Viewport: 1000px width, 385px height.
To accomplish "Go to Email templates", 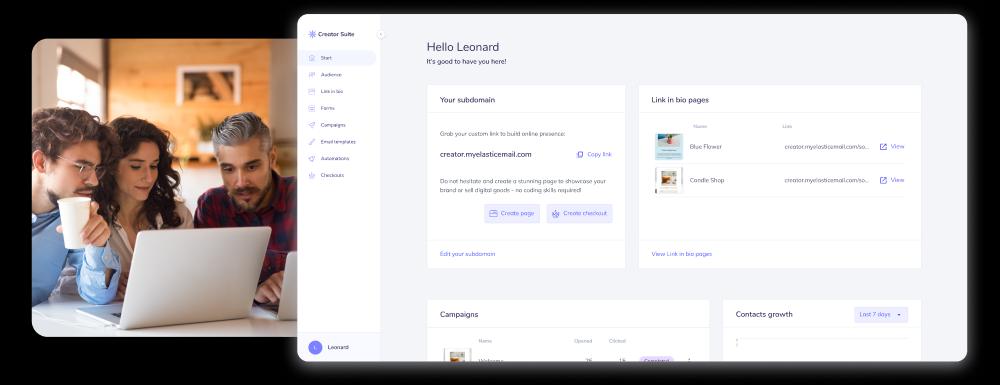I will point(339,142).
